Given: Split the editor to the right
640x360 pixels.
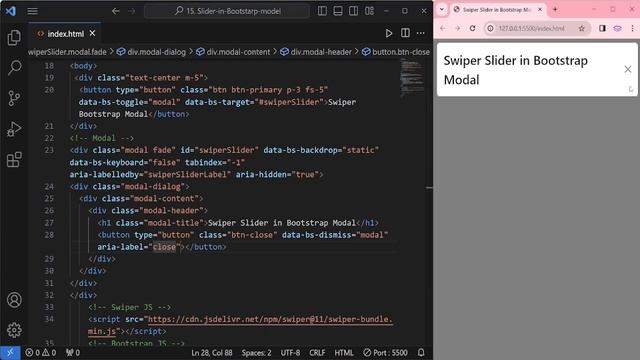Looking at the screenshot, I should click(405, 33).
